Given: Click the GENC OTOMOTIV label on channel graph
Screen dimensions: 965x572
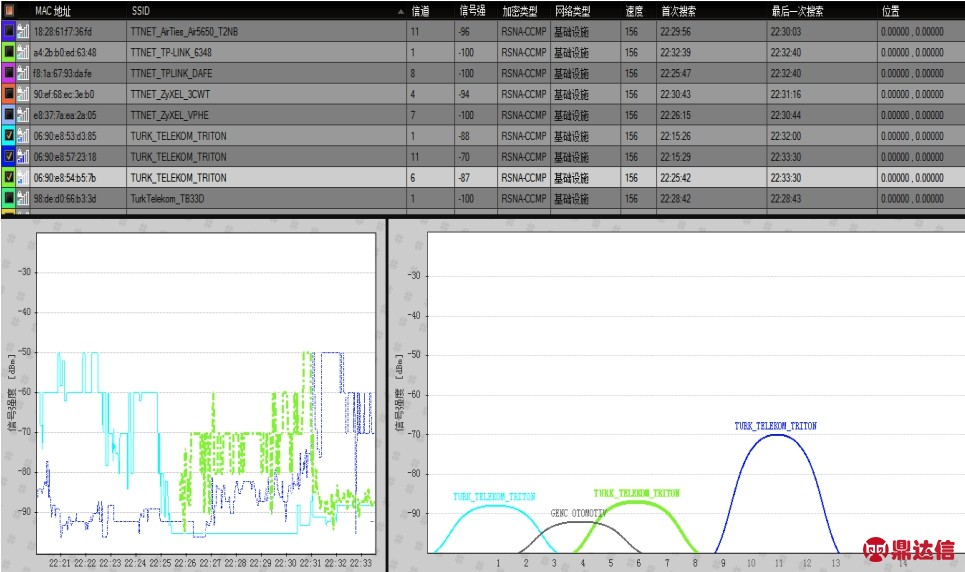Looking at the screenshot, I should [579, 513].
